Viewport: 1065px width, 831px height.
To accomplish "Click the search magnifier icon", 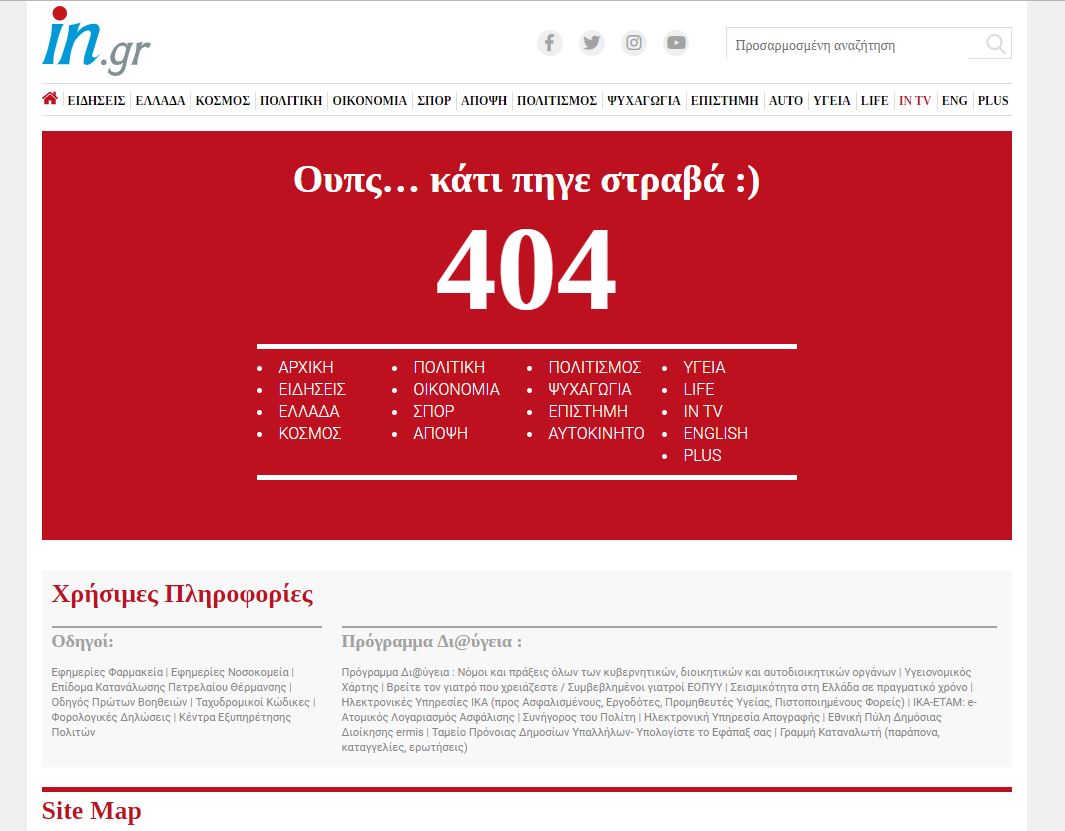I will (x=995, y=44).
